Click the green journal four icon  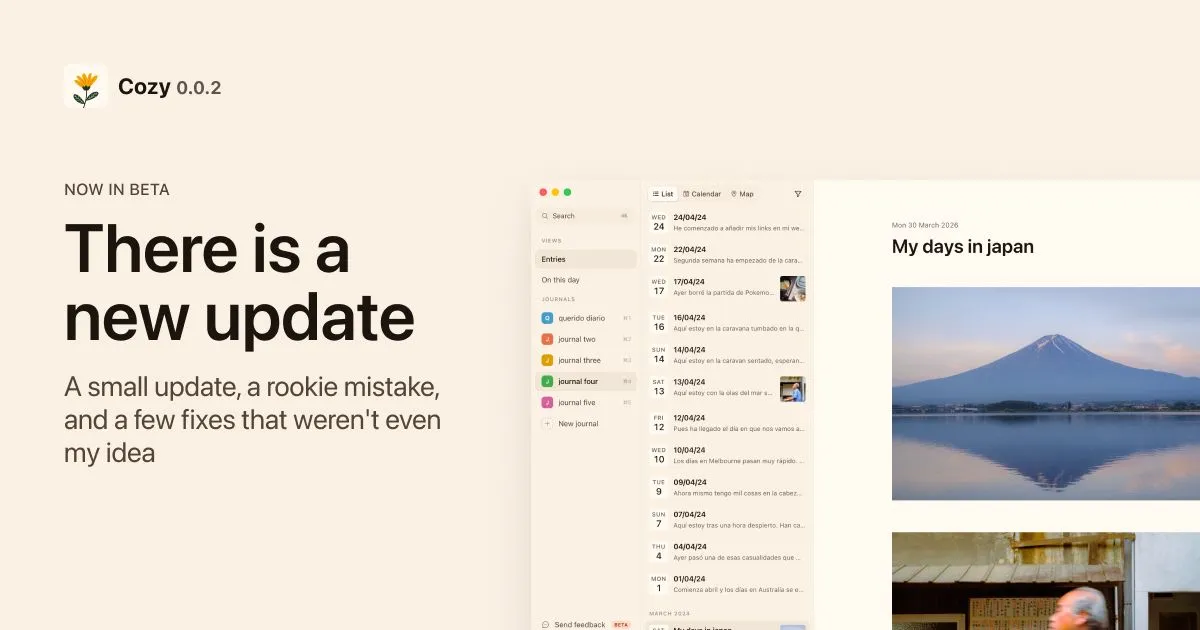coord(547,381)
